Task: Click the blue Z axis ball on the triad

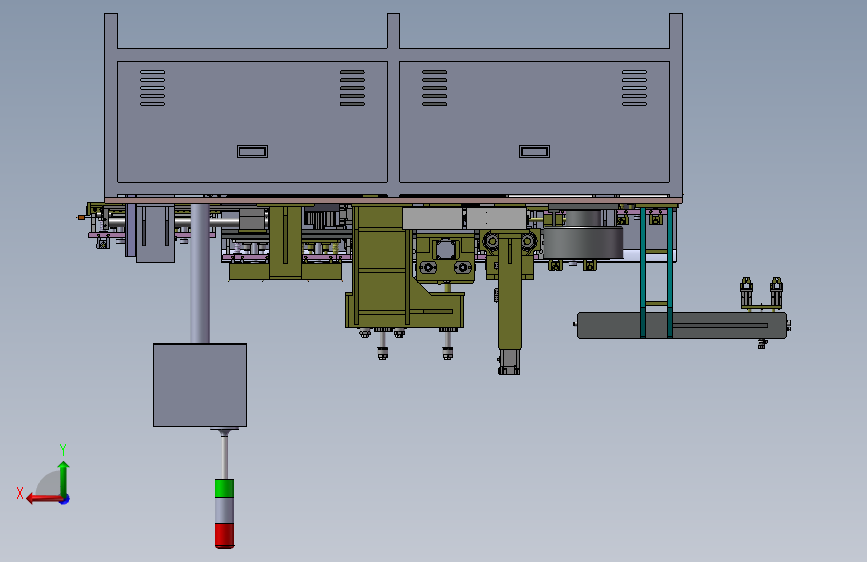Action: tap(65, 500)
